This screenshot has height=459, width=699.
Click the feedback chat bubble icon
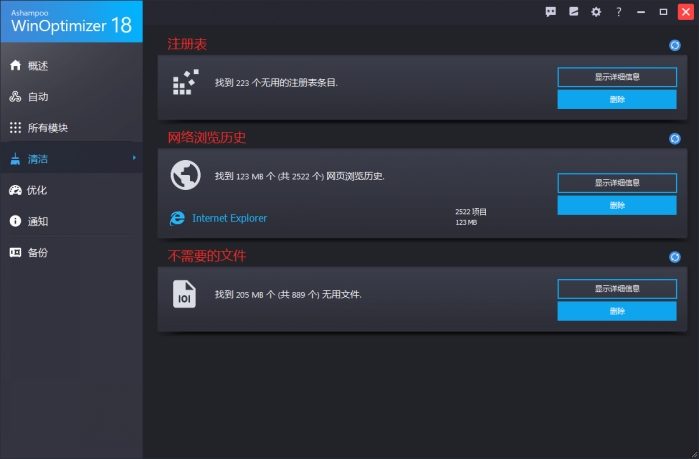(550, 11)
